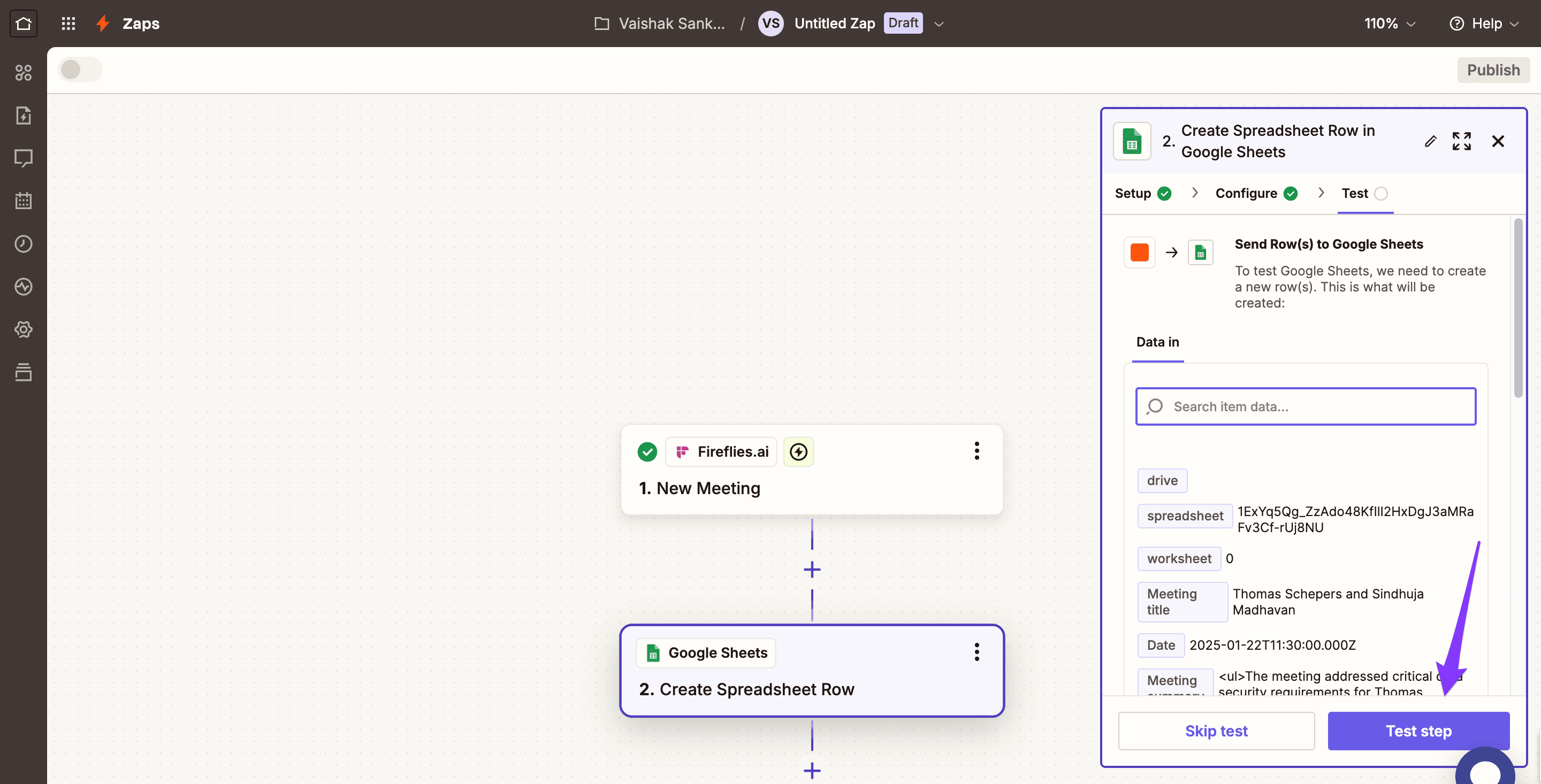Click the worksheet field label

pos(1179,558)
